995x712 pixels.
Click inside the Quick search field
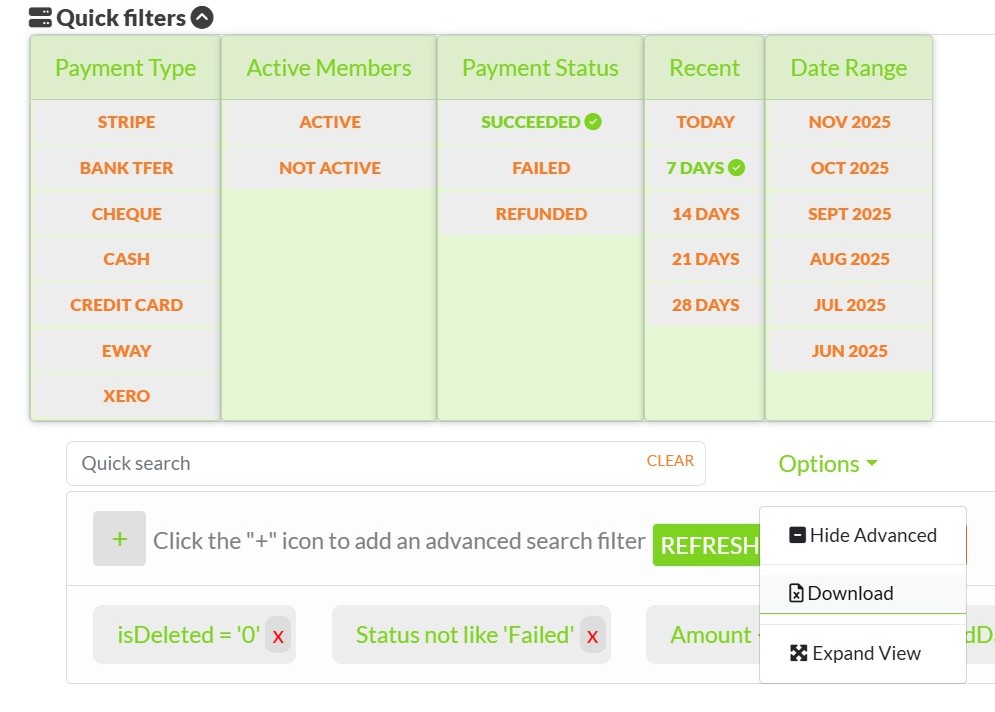(300, 463)
